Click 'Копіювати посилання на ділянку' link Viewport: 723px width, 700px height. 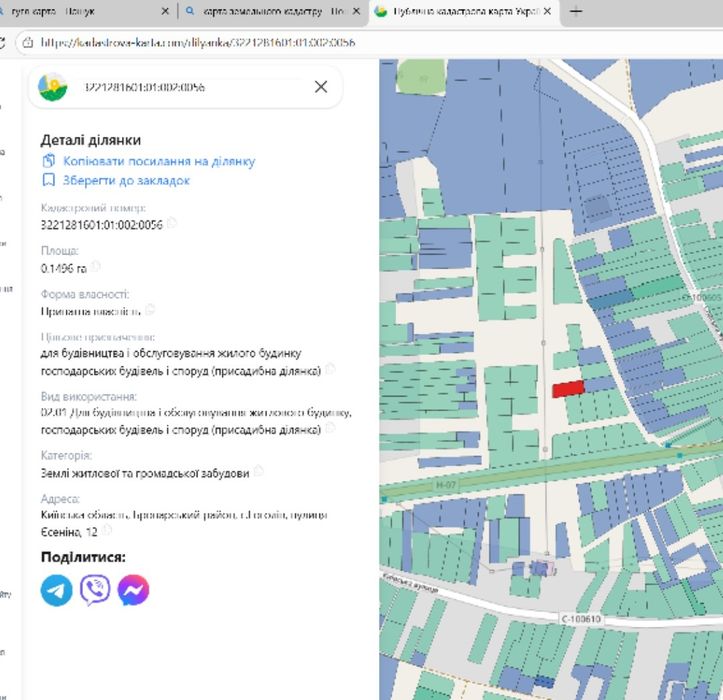[x=158, y=161]
